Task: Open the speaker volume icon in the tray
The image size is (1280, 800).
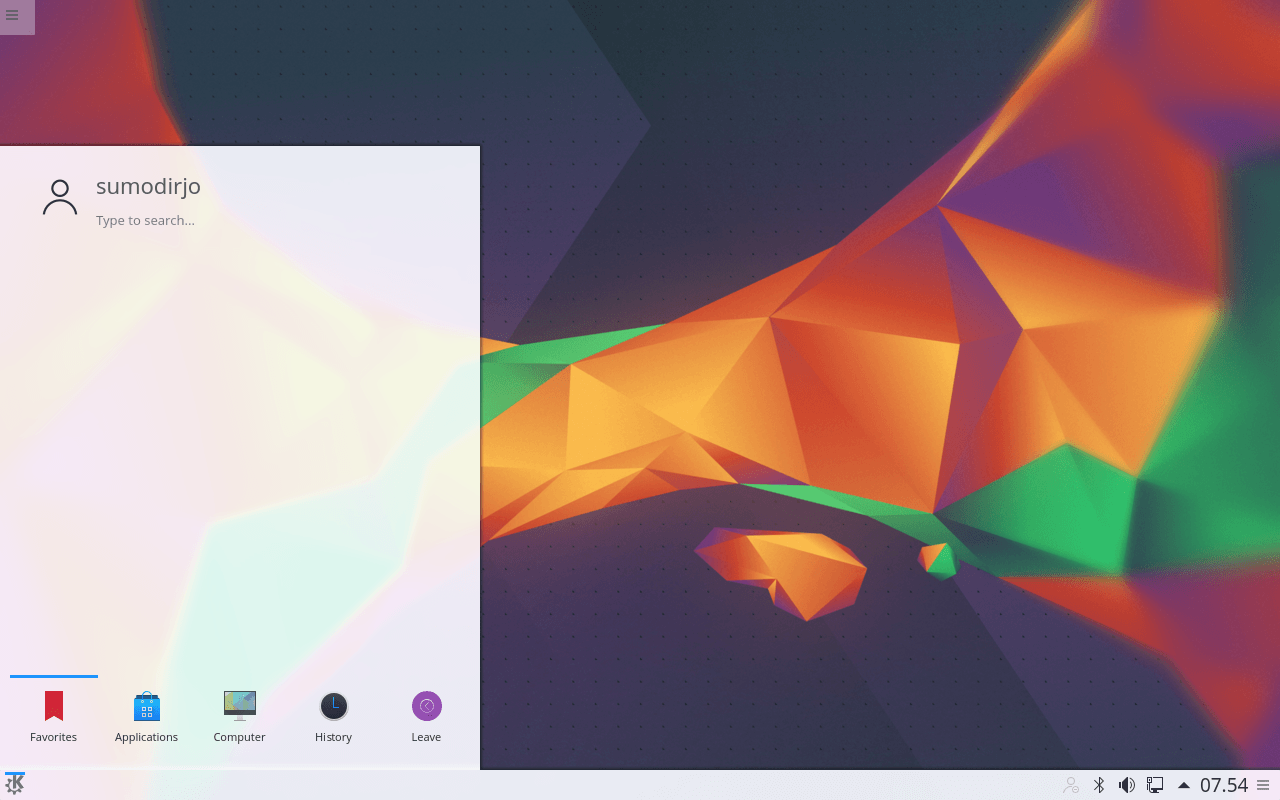Action: pyautogui.click(x=1127, y=785)
